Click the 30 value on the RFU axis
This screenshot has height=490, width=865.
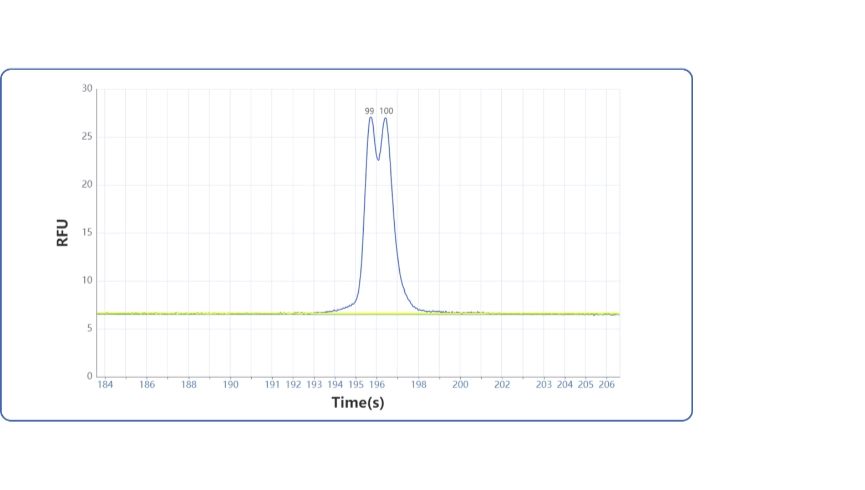click(x=87, y=89)
